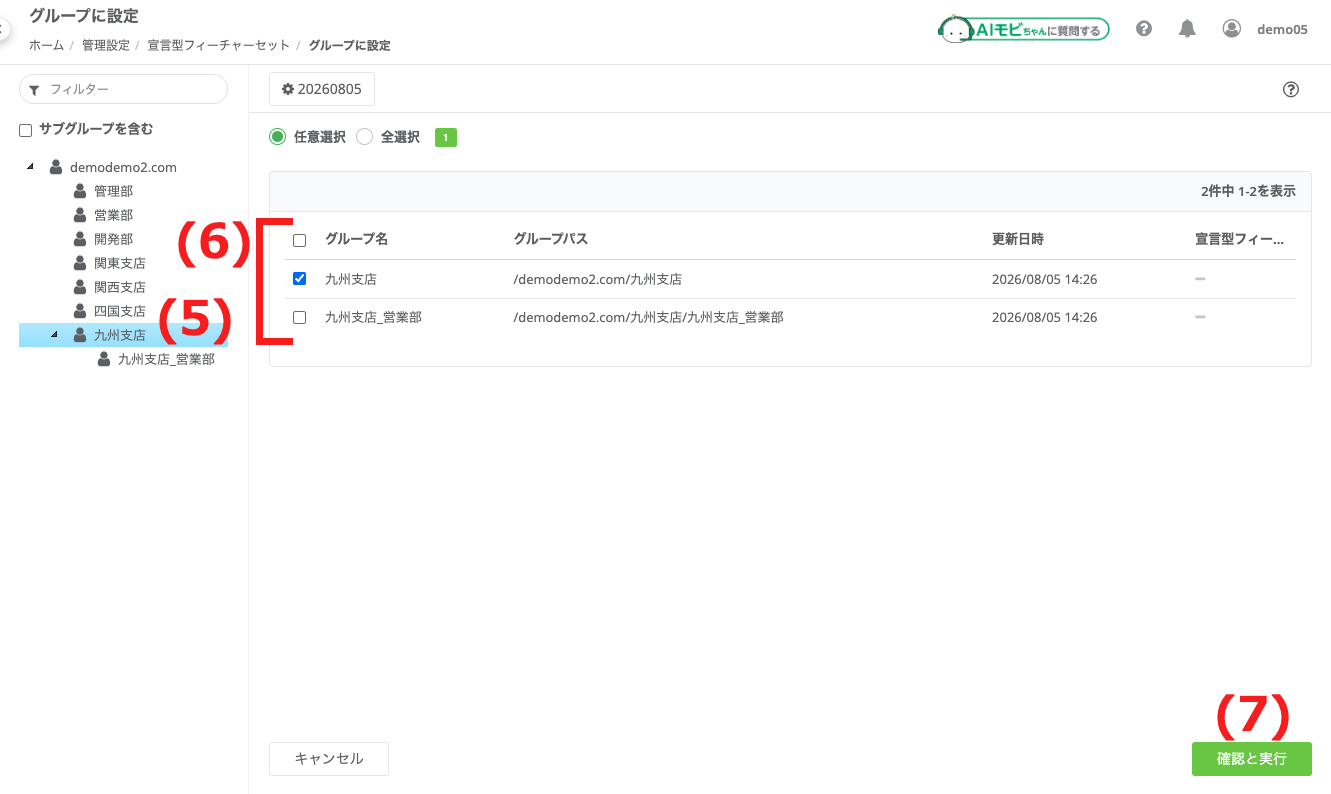Select 四国支店 in the group tree
This screenshot has width=1331, height=794.
point(120,311)
